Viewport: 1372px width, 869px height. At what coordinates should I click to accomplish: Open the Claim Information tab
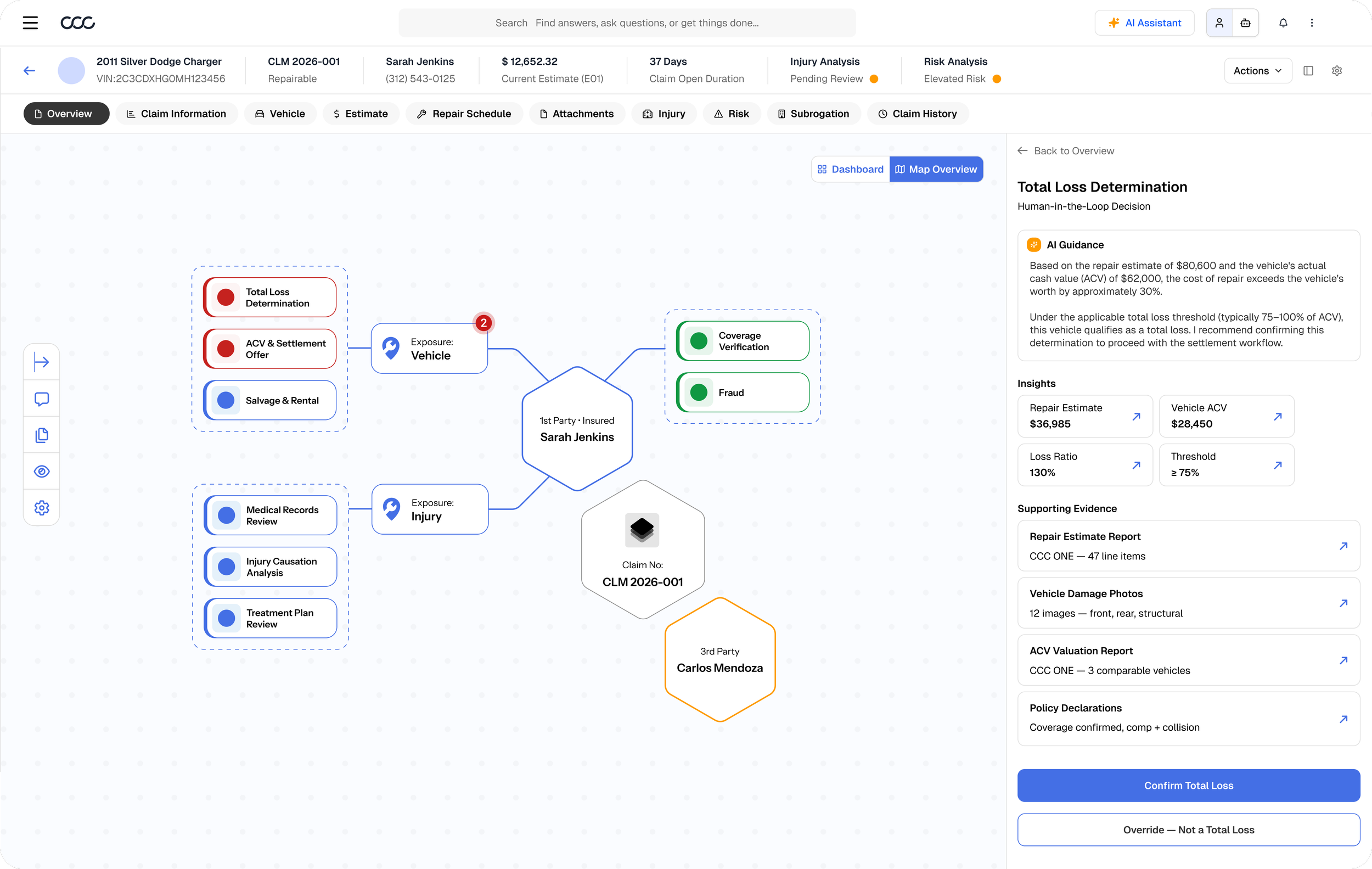[177, 114]
